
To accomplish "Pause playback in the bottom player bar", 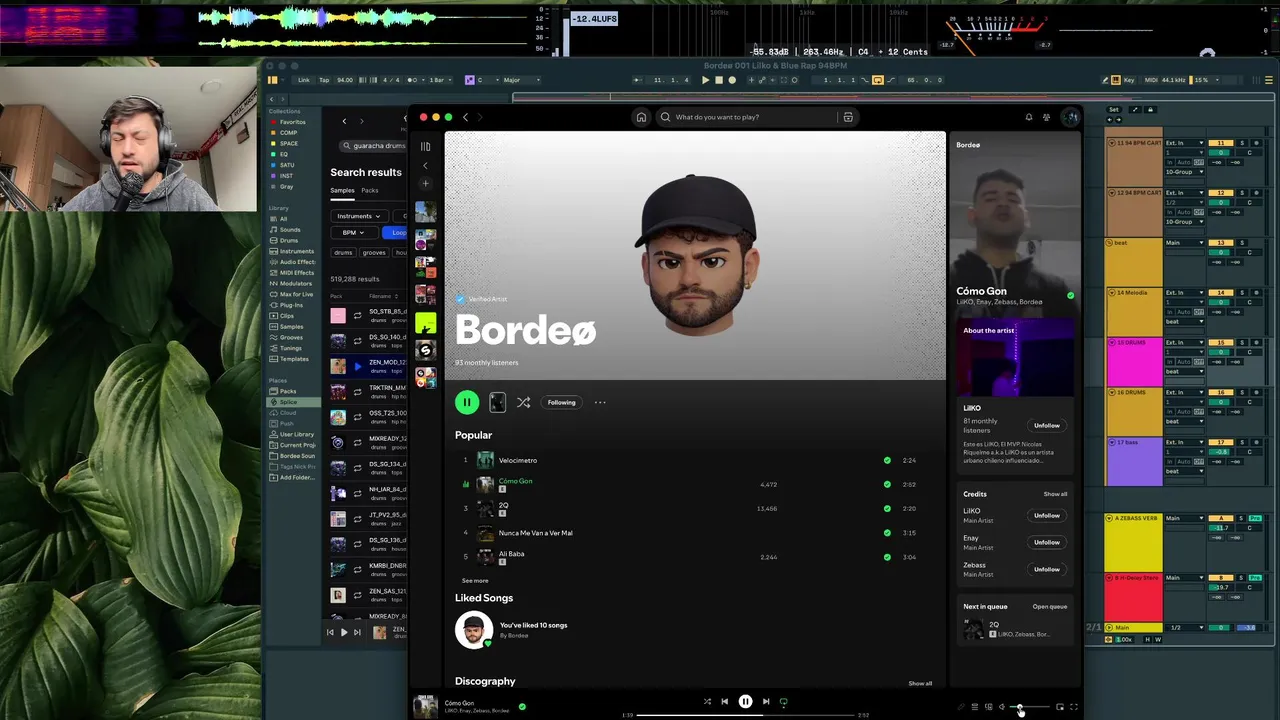I will [x=745, y=702].
